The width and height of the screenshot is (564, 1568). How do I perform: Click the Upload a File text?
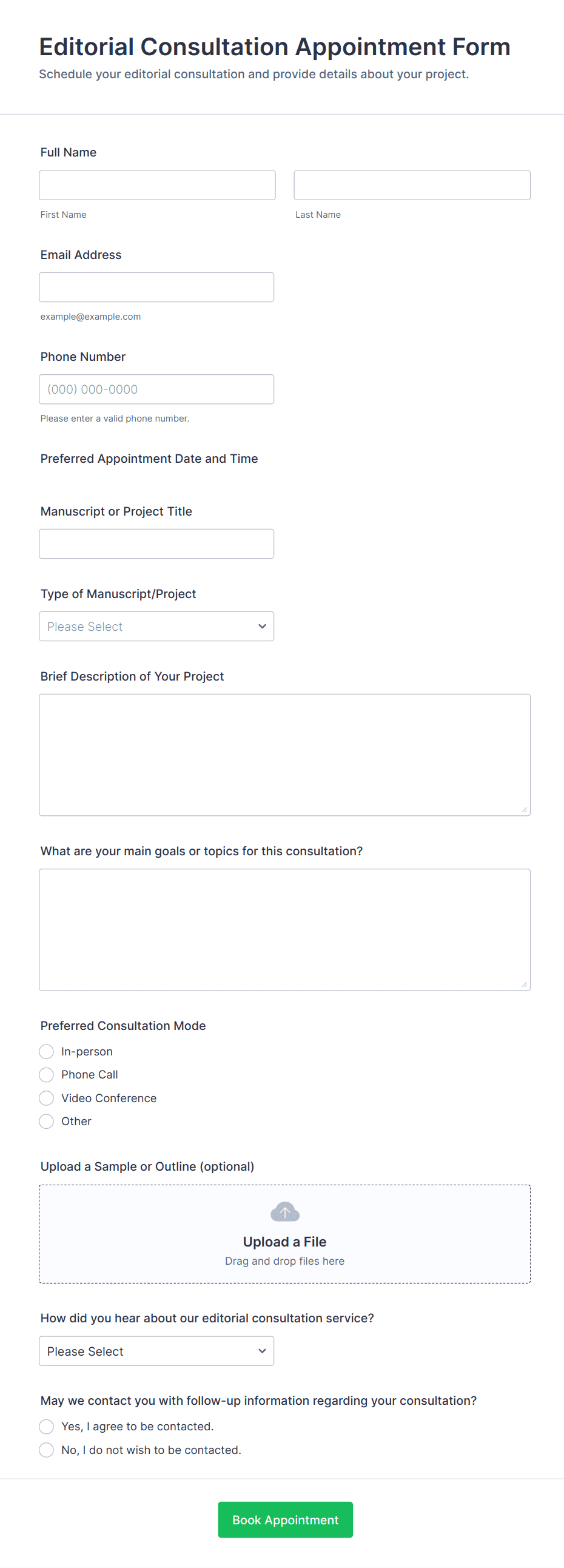click(x=284, y=1242)
